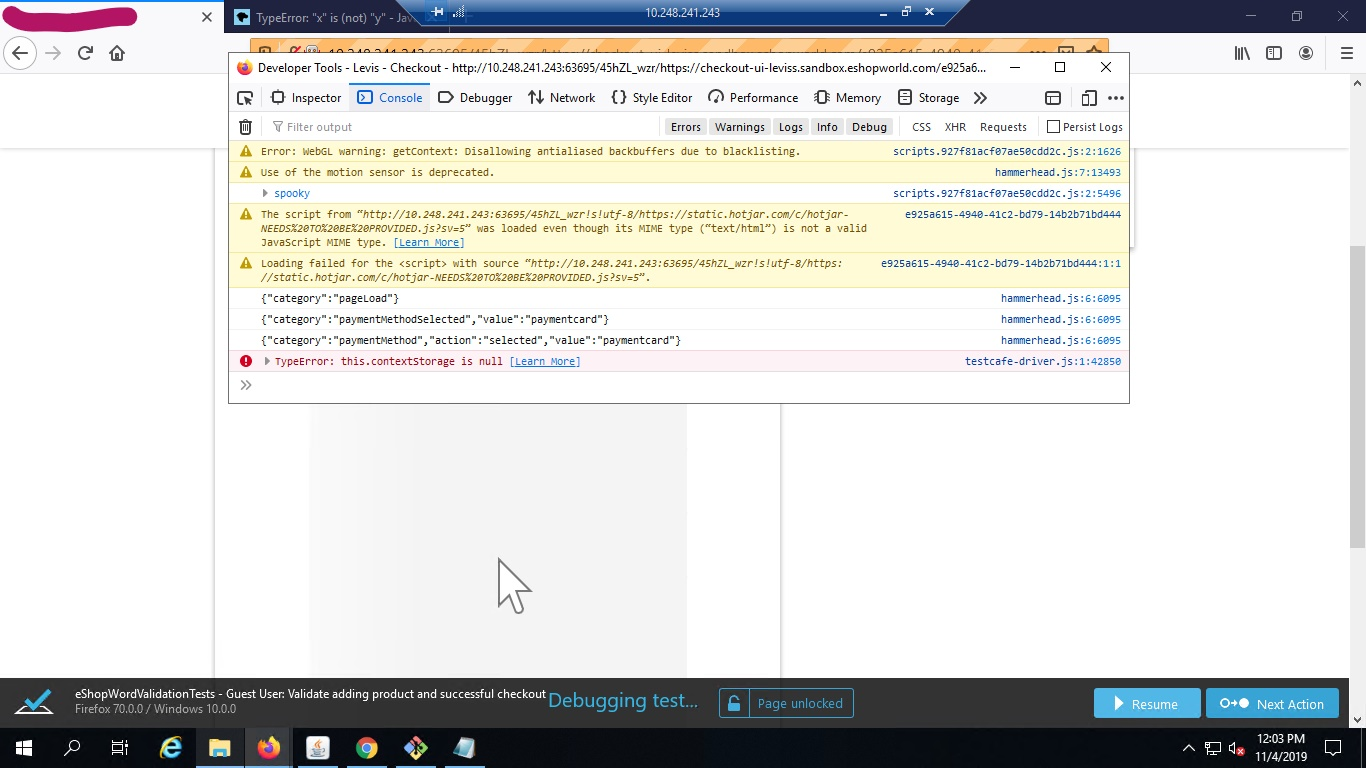Check the Persist Logs checkbox
The image size is (1366, 768).
(1053, 127)
